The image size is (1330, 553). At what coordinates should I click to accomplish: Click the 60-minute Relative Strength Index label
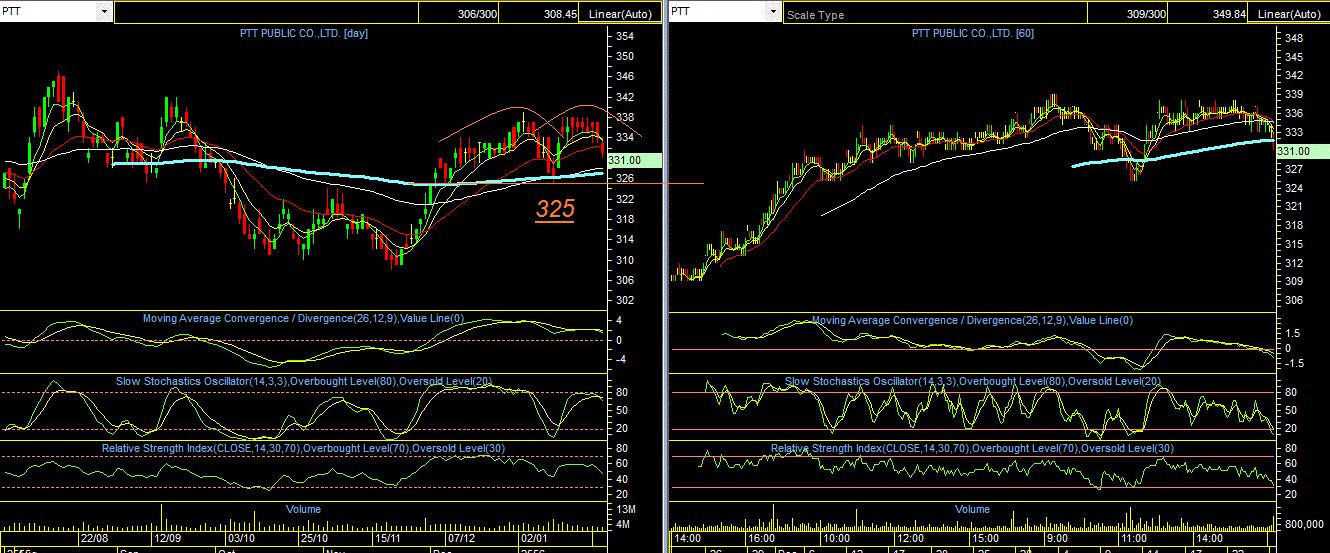point(972,448)
